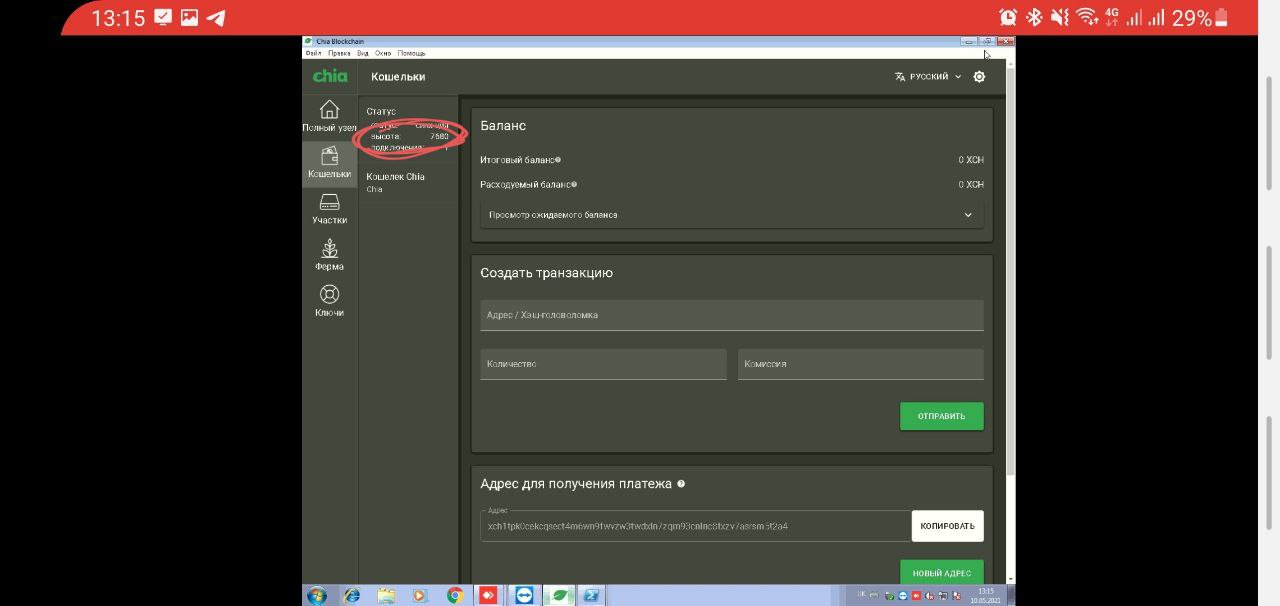
Task: Click the Баланс heading
Action: click(x=503, y=126)
